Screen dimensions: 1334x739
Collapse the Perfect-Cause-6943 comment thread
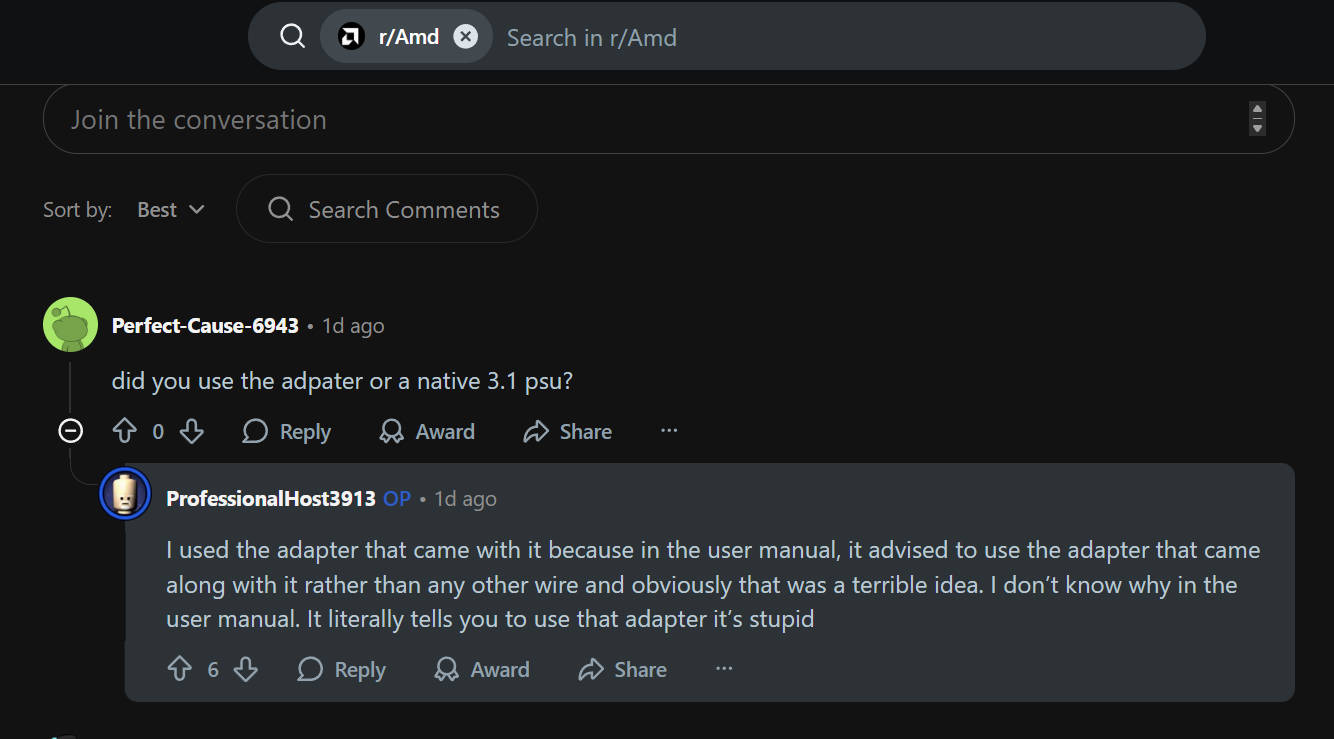click(70, 431)
